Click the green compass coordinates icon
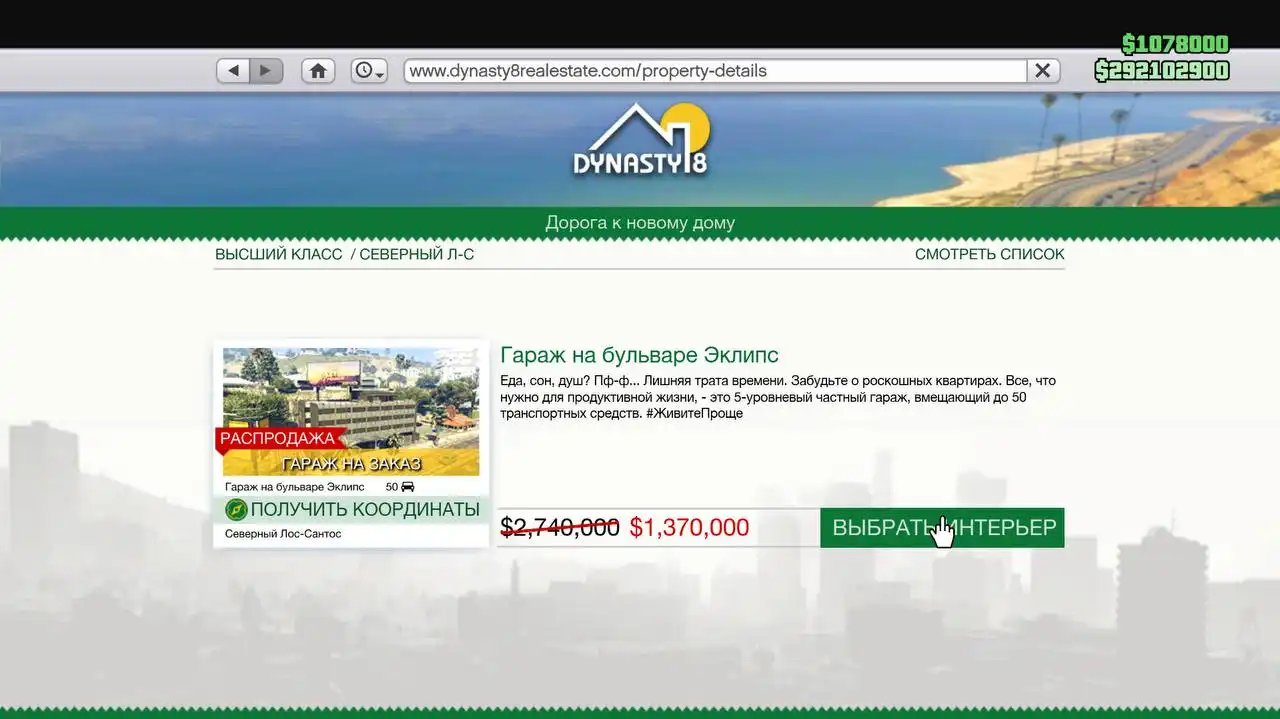The image size is (1280, 719). pos(236,510)
